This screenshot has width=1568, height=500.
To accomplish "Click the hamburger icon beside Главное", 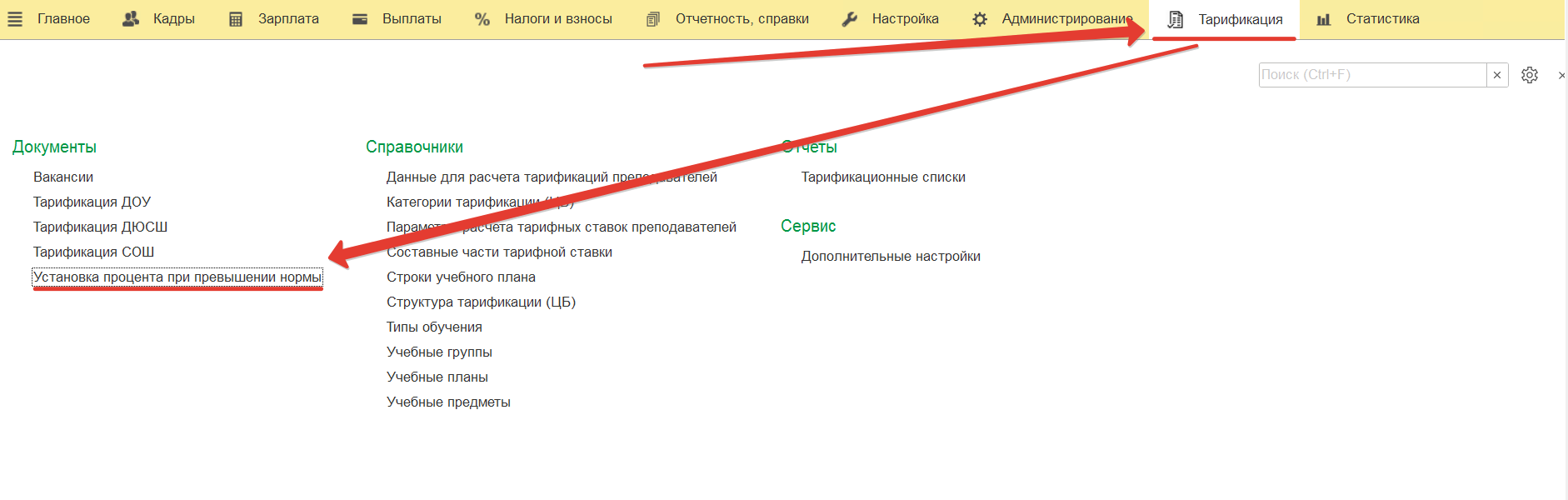I will click(x=15, y=19).
